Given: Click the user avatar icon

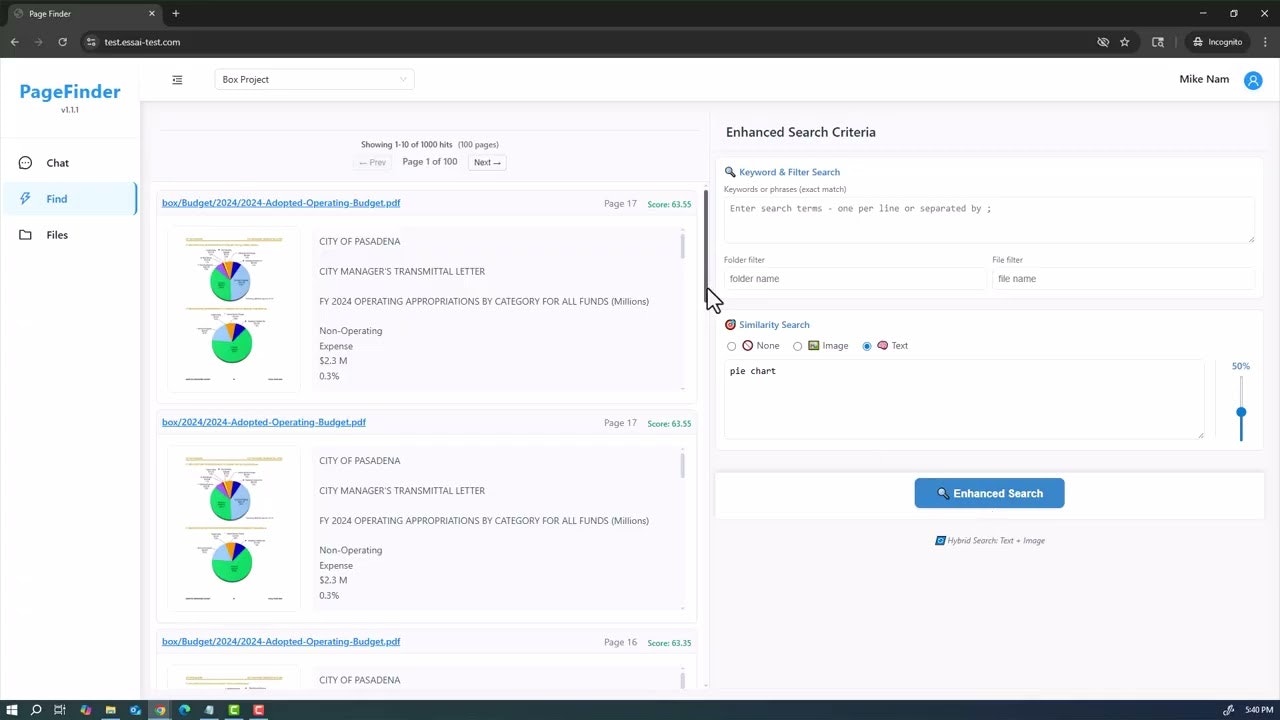Looking at the screenshot, I should [1253, 81].
